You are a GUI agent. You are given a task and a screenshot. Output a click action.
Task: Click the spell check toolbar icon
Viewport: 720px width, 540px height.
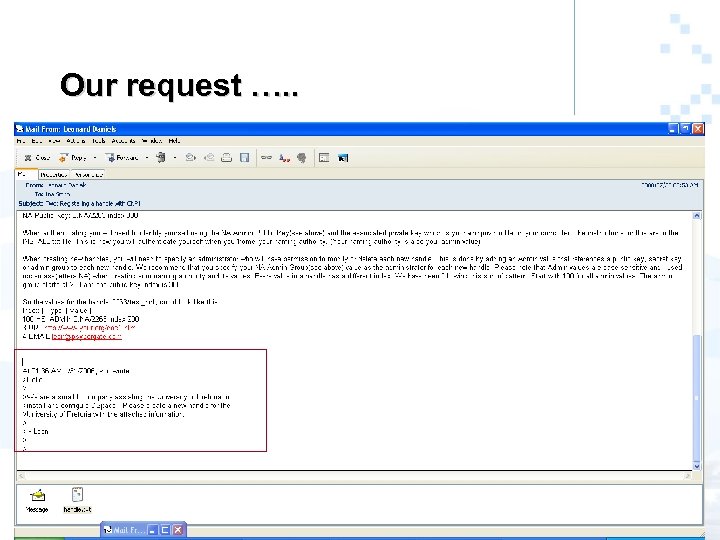284,158
